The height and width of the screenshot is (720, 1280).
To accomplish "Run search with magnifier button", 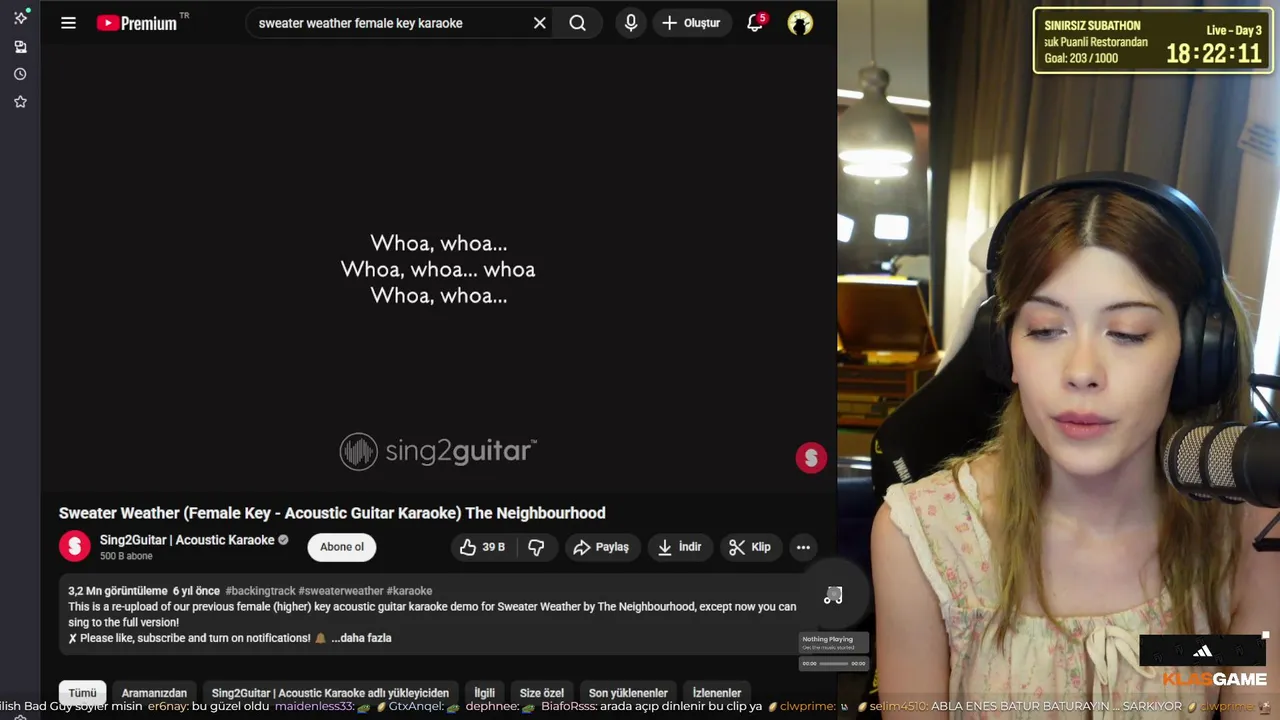I will [x=578, y=23].
